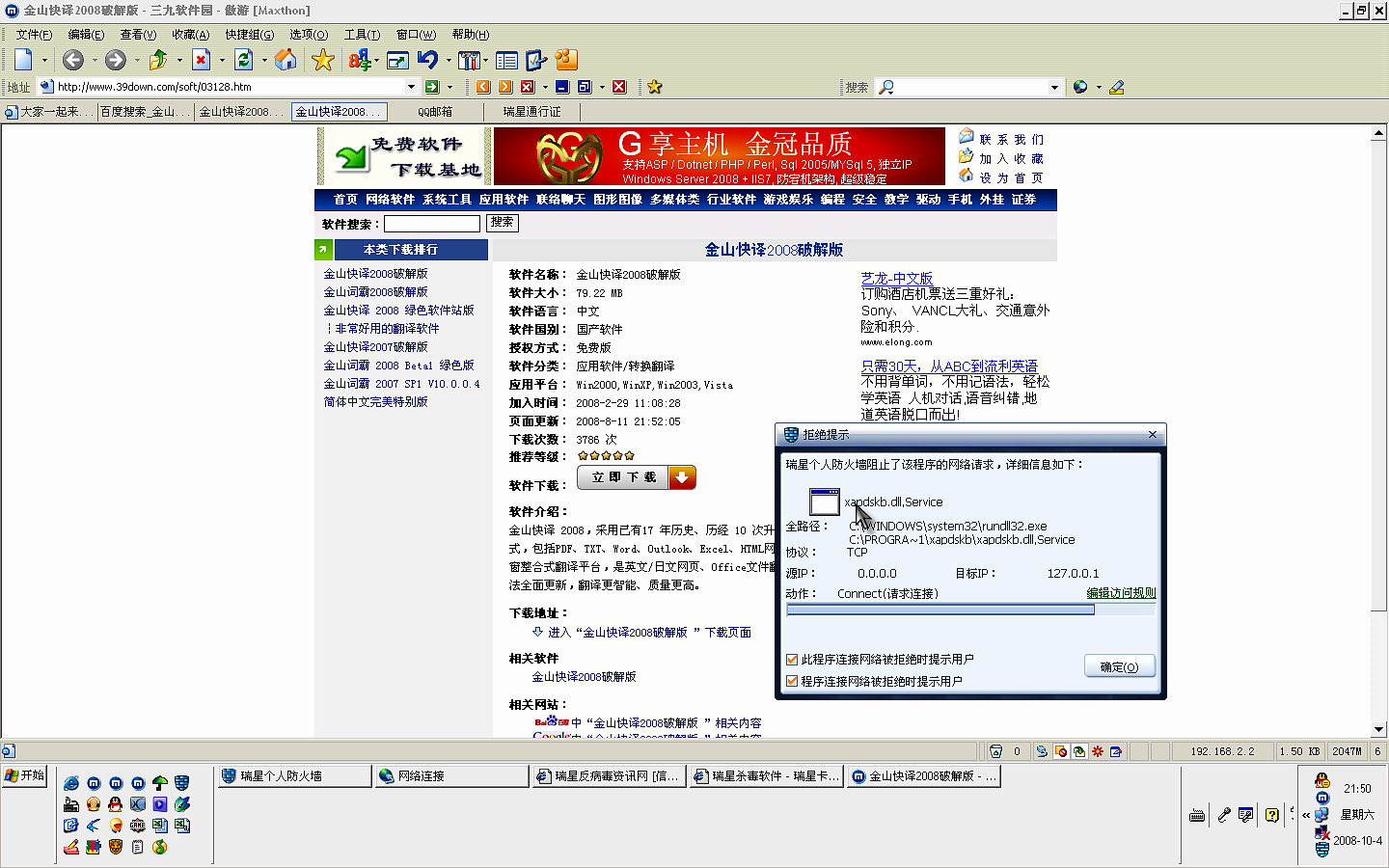Go back with the Back arrow button
Image resolution: width=1389 pixels, height=868 pixels.
point(73,60)
